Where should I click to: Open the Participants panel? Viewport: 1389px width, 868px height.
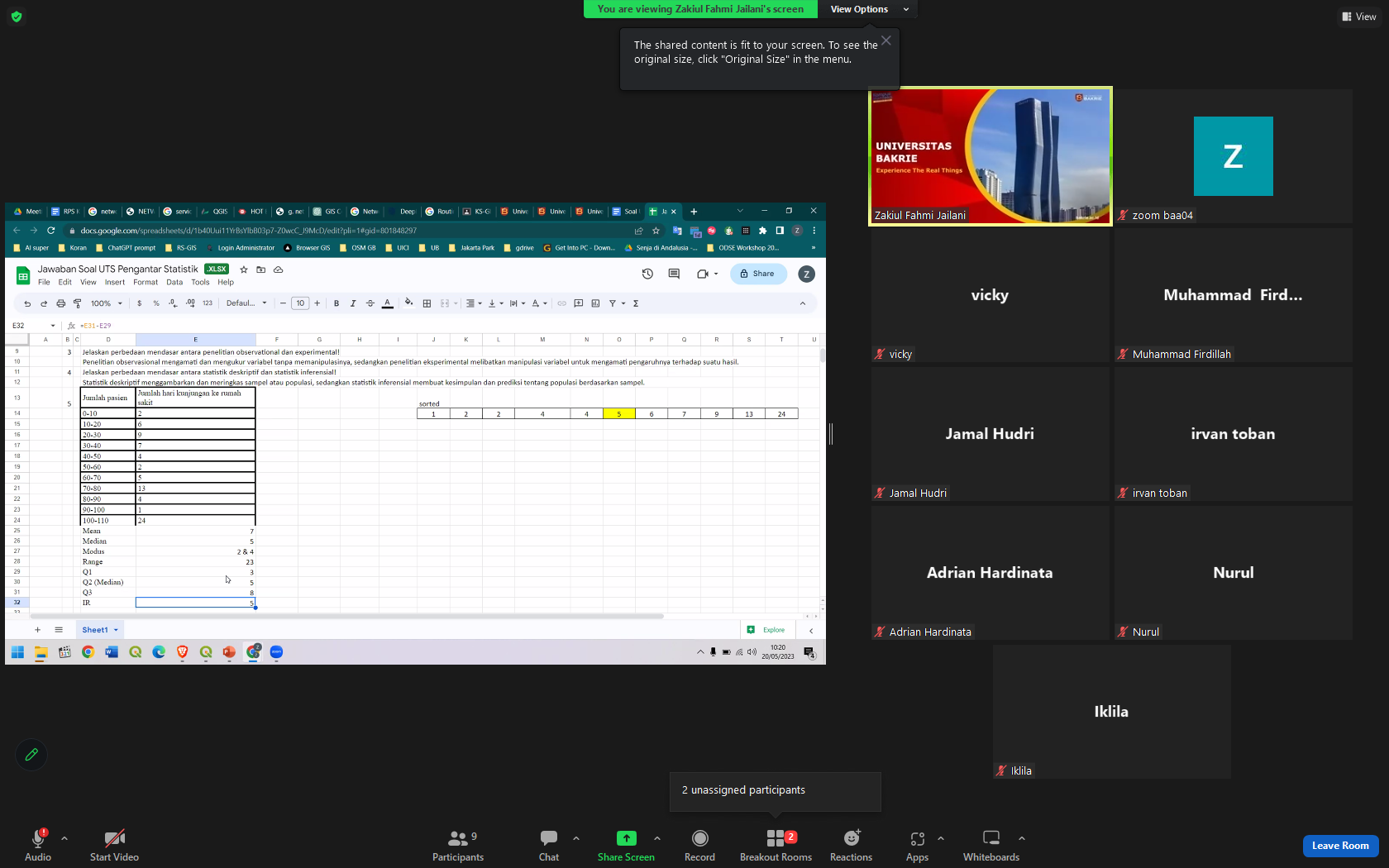457,845
